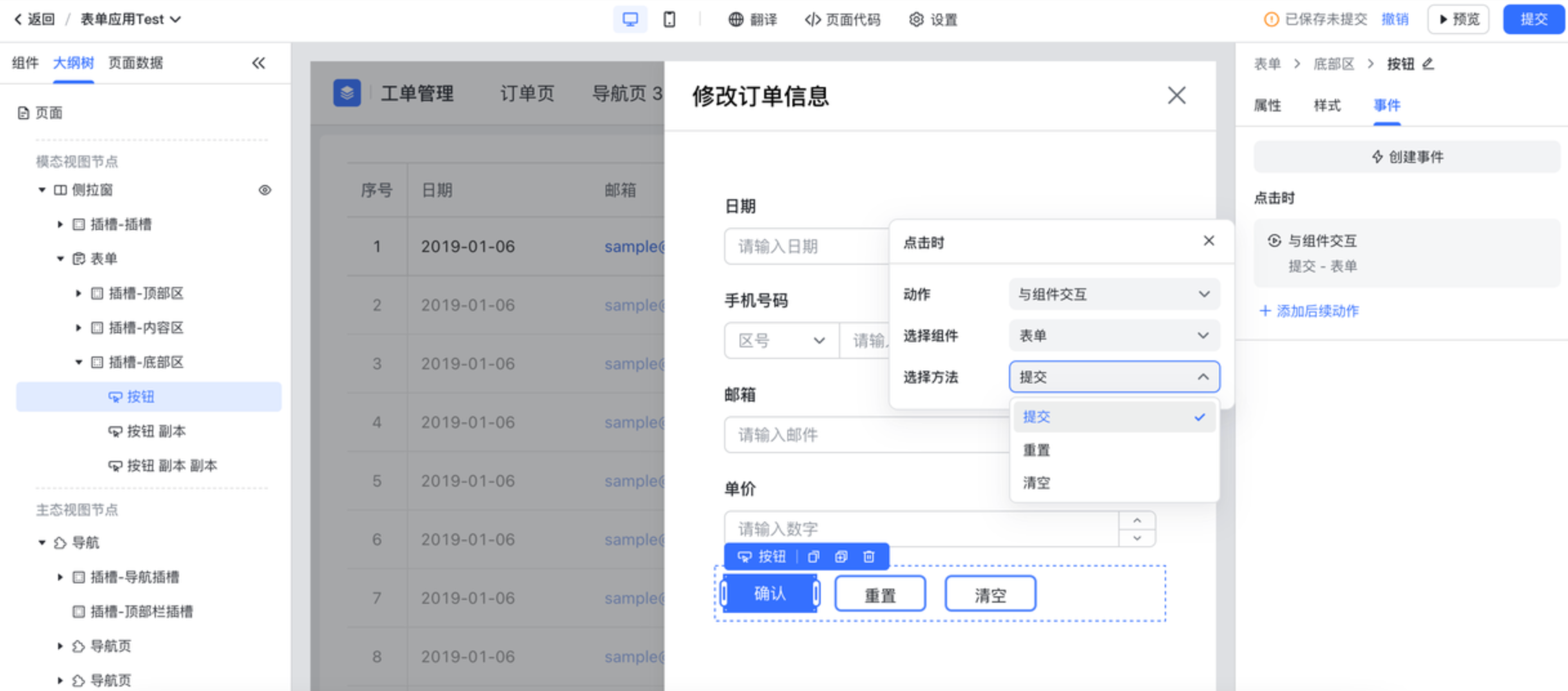1568x691 pixels.
Task: Open the 选择组件 dropdown showing 表单
Action: tap(1114, 336)
